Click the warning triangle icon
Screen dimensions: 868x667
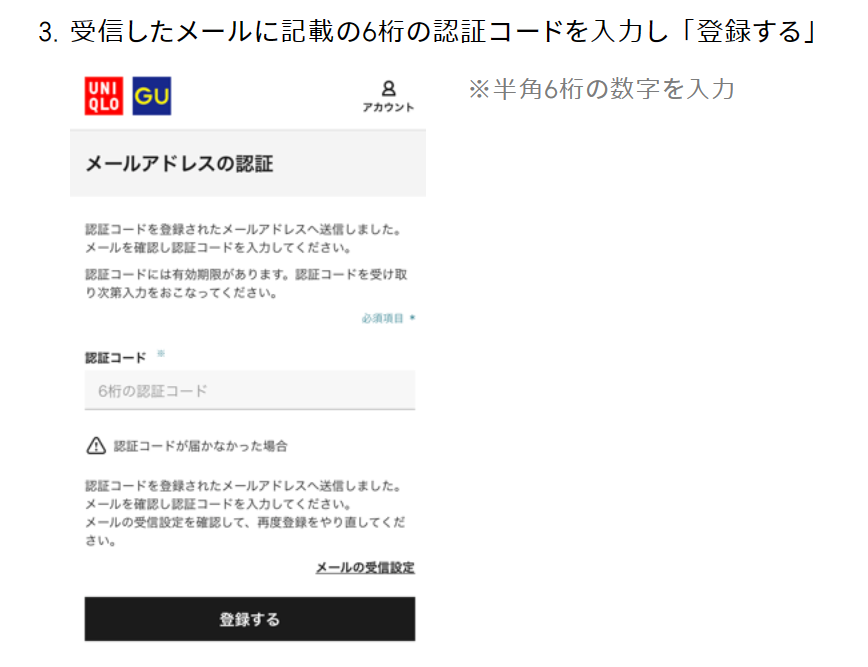96,446
